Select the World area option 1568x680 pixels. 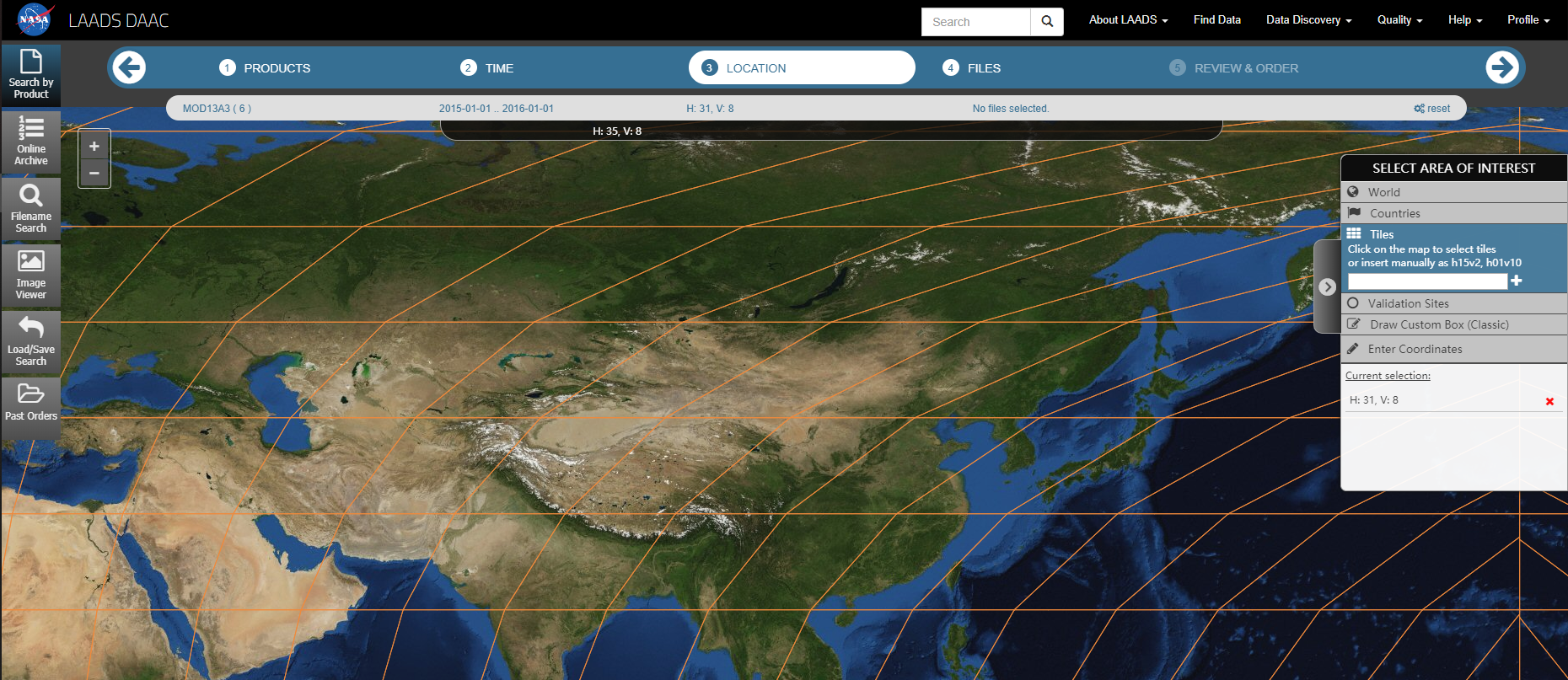point(1453,192)
